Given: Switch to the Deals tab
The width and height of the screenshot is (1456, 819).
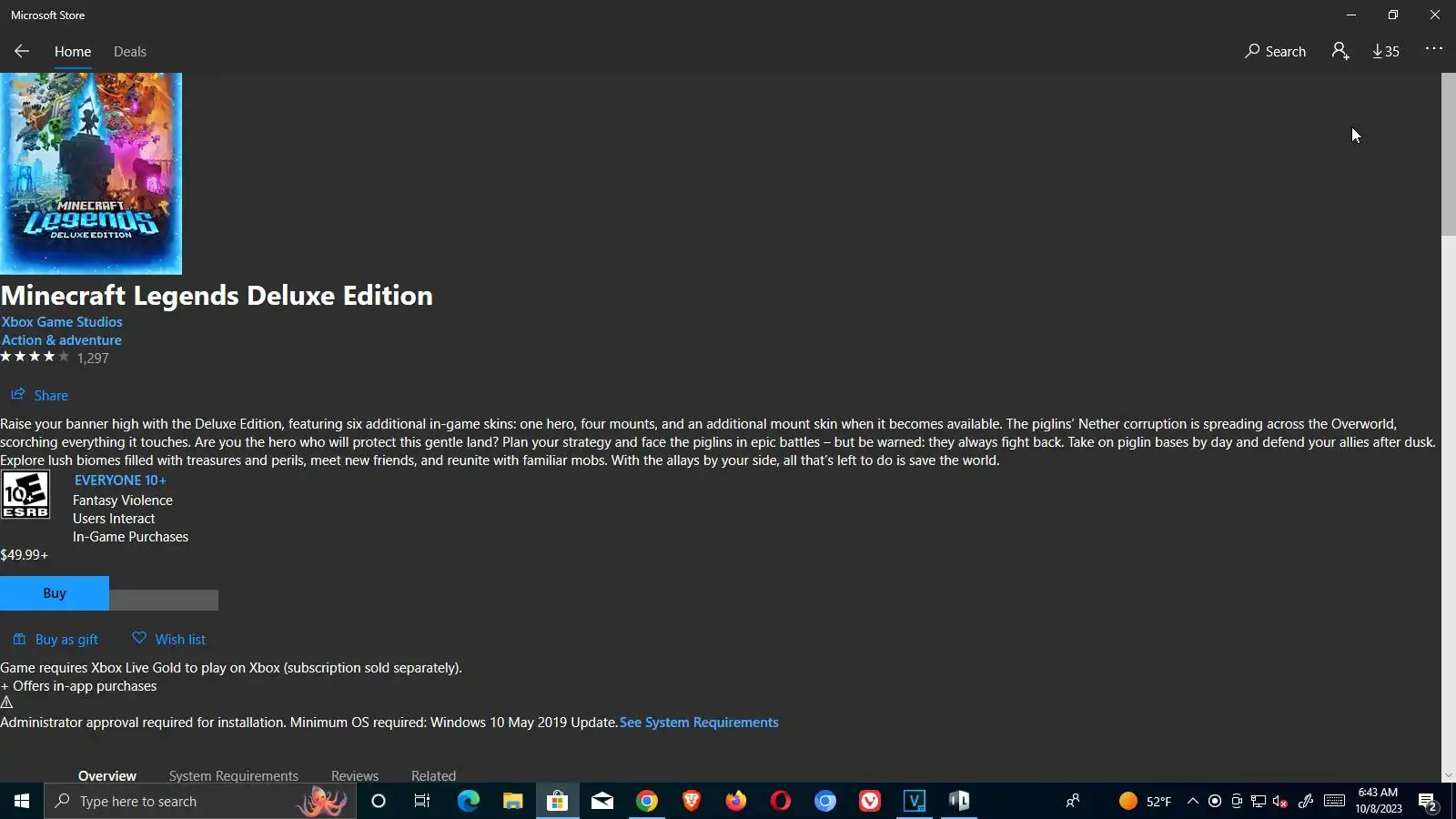Looking at the screenshot, I should (130, 52).
